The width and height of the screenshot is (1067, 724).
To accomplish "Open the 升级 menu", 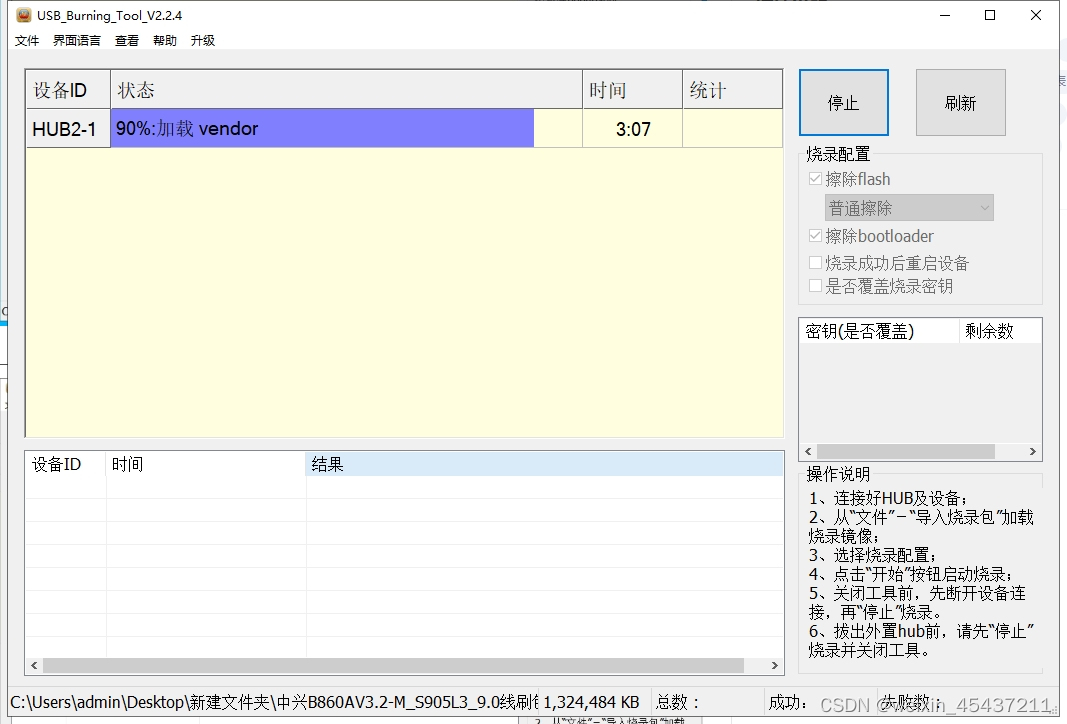I will coord(203,41).
